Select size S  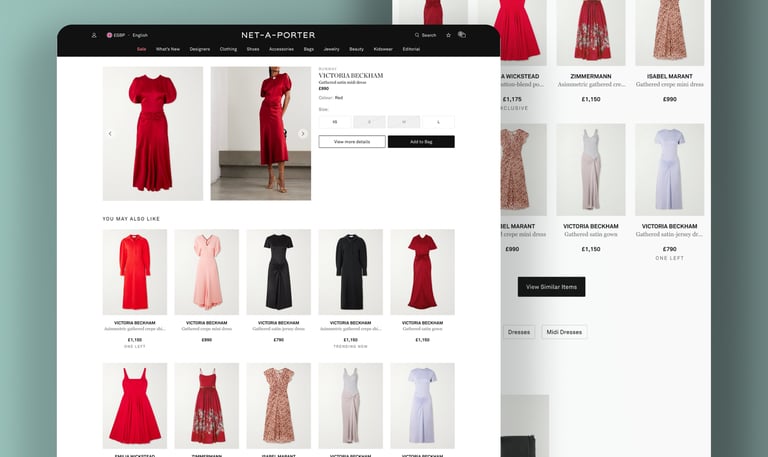click(x=369, y=122)
